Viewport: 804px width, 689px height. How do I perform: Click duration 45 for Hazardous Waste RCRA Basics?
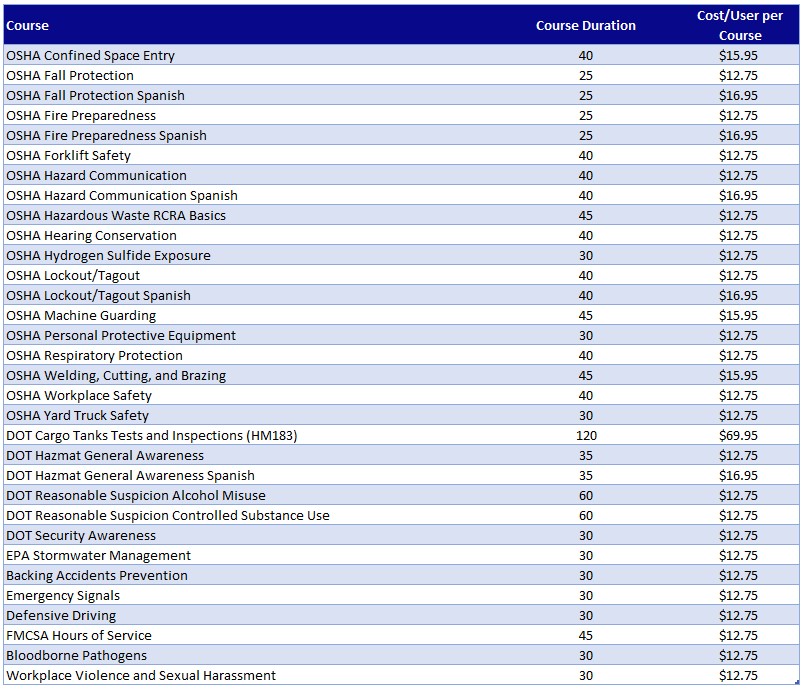pos(586,215)
